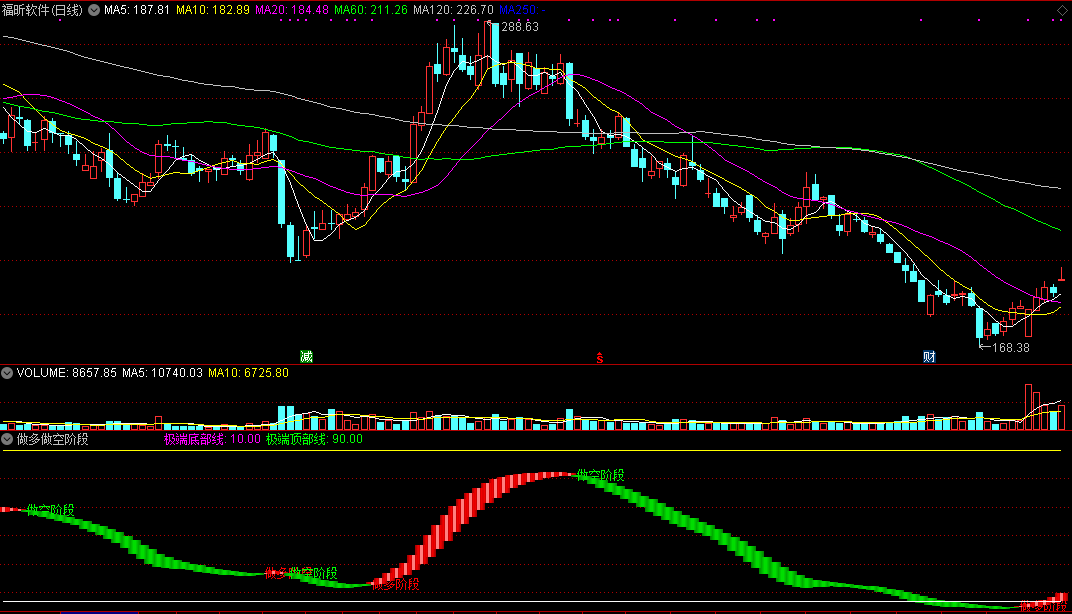This screenshot has height=614, width=1072.
Task: Open the 做多做空阶段 indicator dropdown arrow
Action: click(7, 439)
